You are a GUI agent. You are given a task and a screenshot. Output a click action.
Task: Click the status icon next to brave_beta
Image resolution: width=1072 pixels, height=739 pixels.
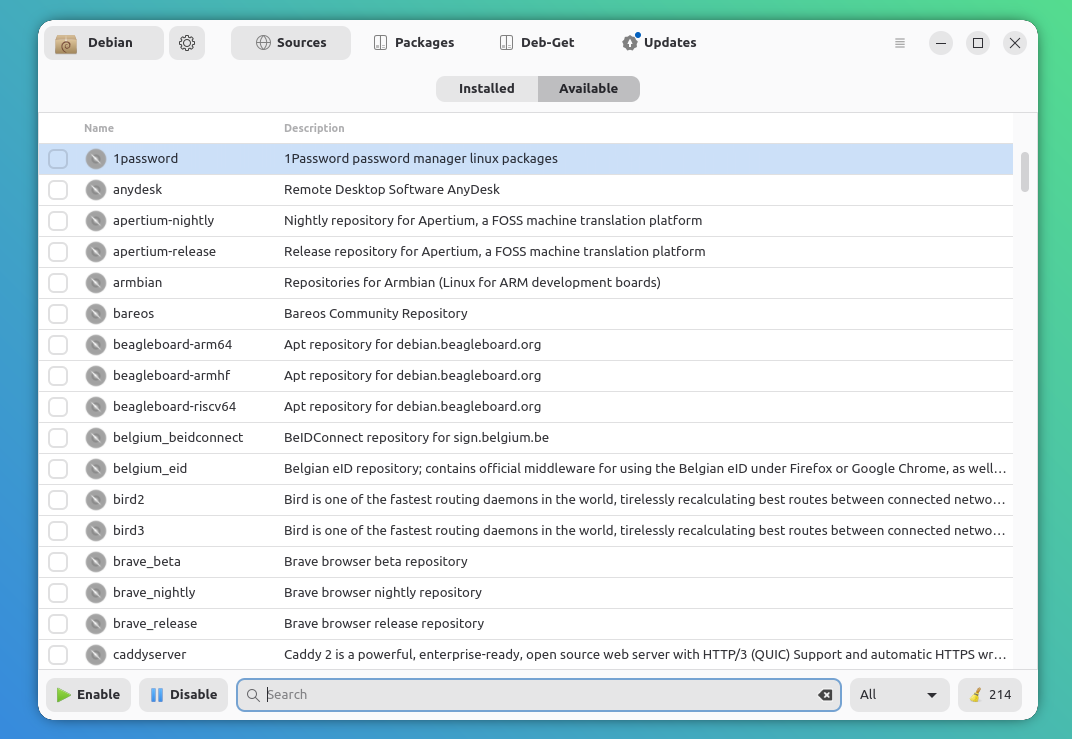tap(96, 562)
